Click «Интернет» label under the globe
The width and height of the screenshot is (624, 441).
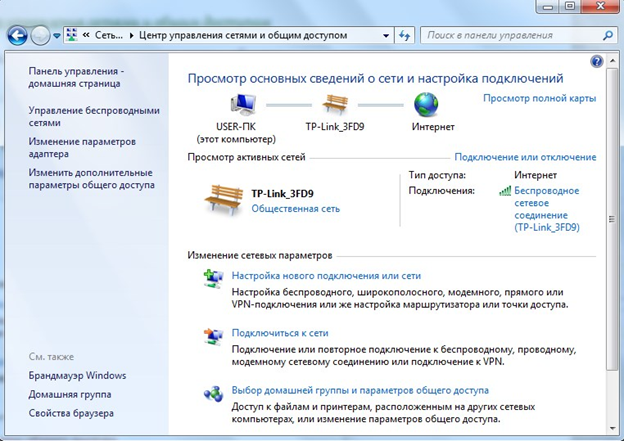(433, 127)
